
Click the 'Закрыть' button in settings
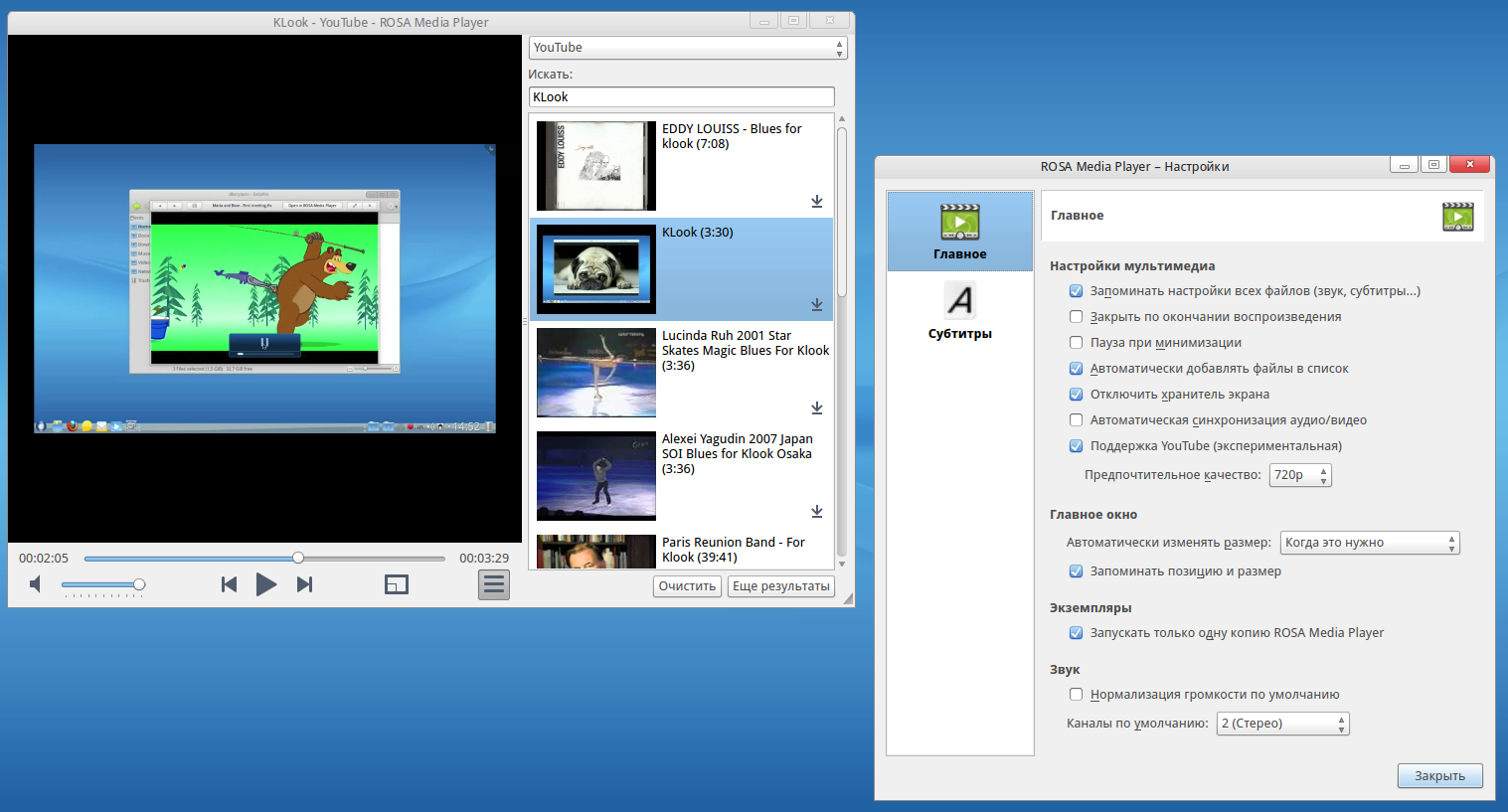point(1439,776)
